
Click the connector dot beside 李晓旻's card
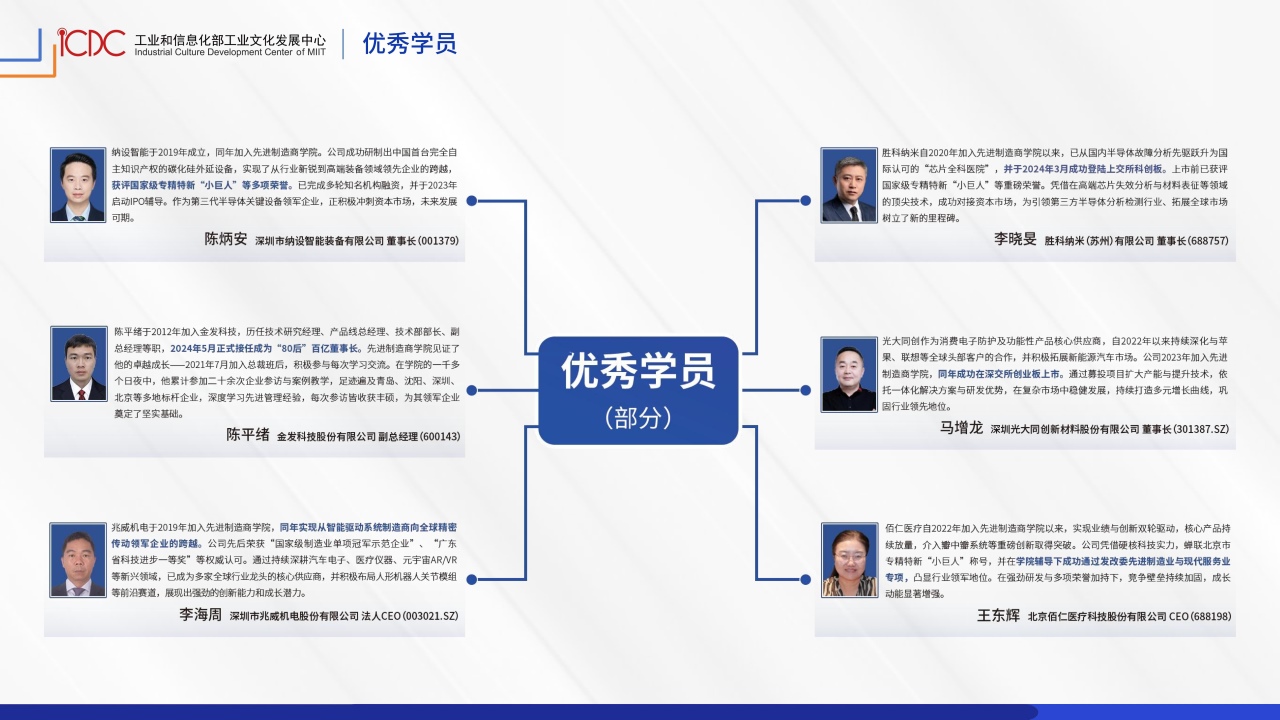(805, 201)
